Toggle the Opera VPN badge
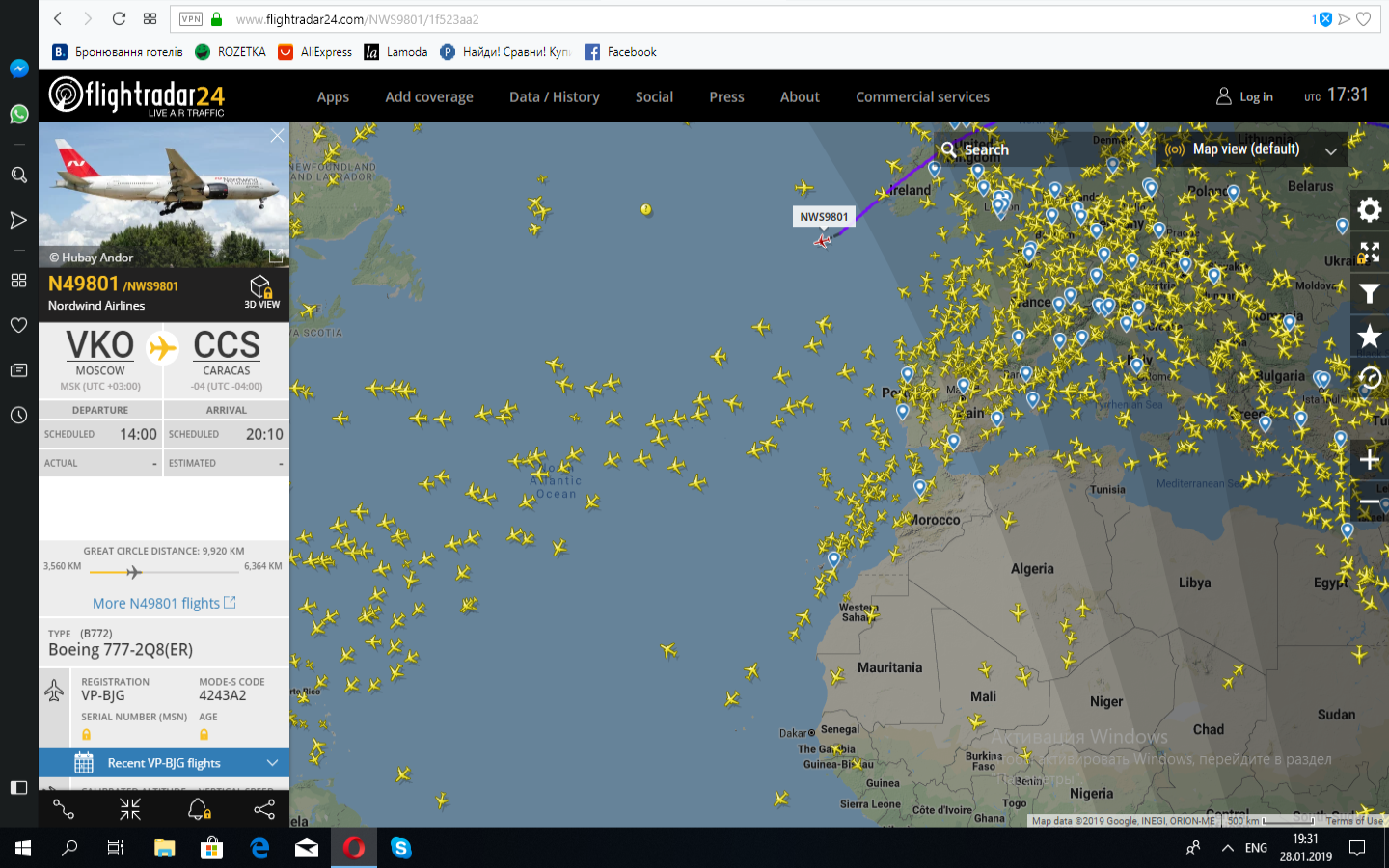The image size is (1389, 868). pyautogui.click(x=191, y=19)
